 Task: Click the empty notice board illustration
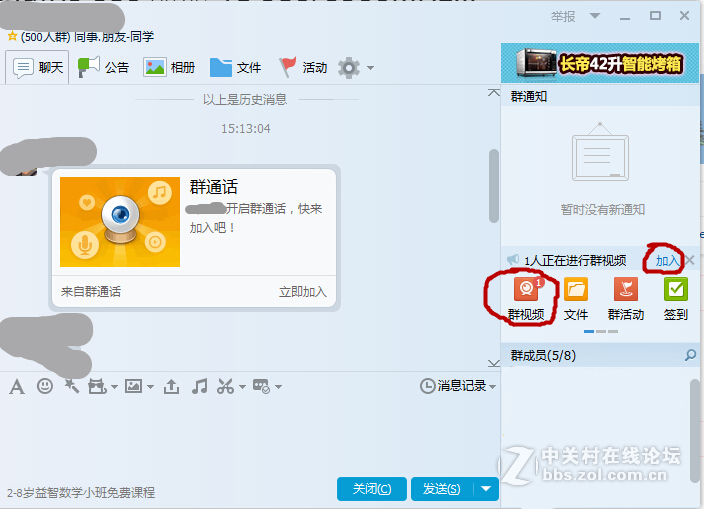600,152
